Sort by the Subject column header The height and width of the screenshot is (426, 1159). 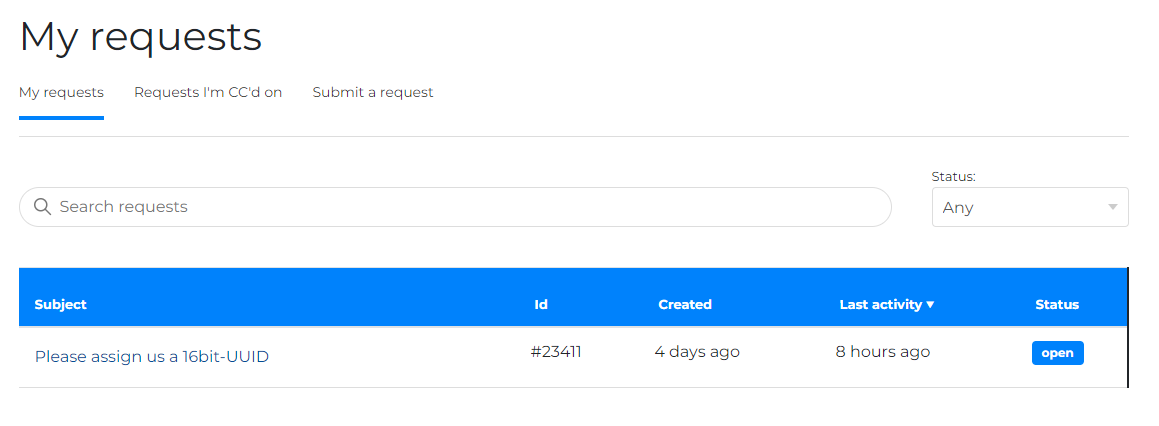(61, 305)
